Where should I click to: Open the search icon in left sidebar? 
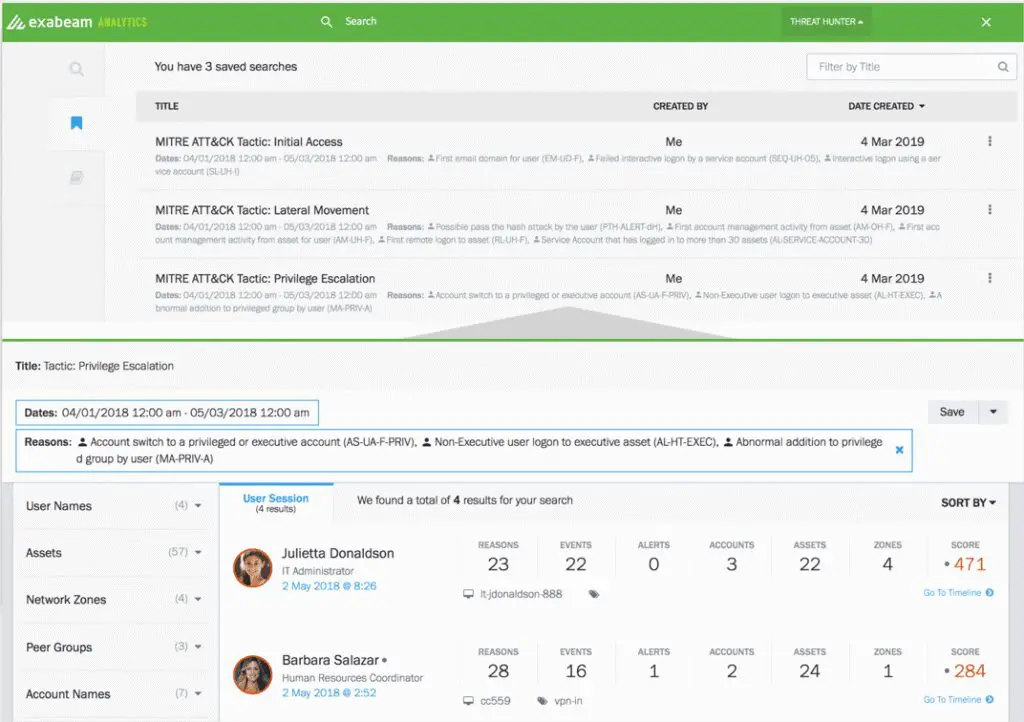pos(76,69)
